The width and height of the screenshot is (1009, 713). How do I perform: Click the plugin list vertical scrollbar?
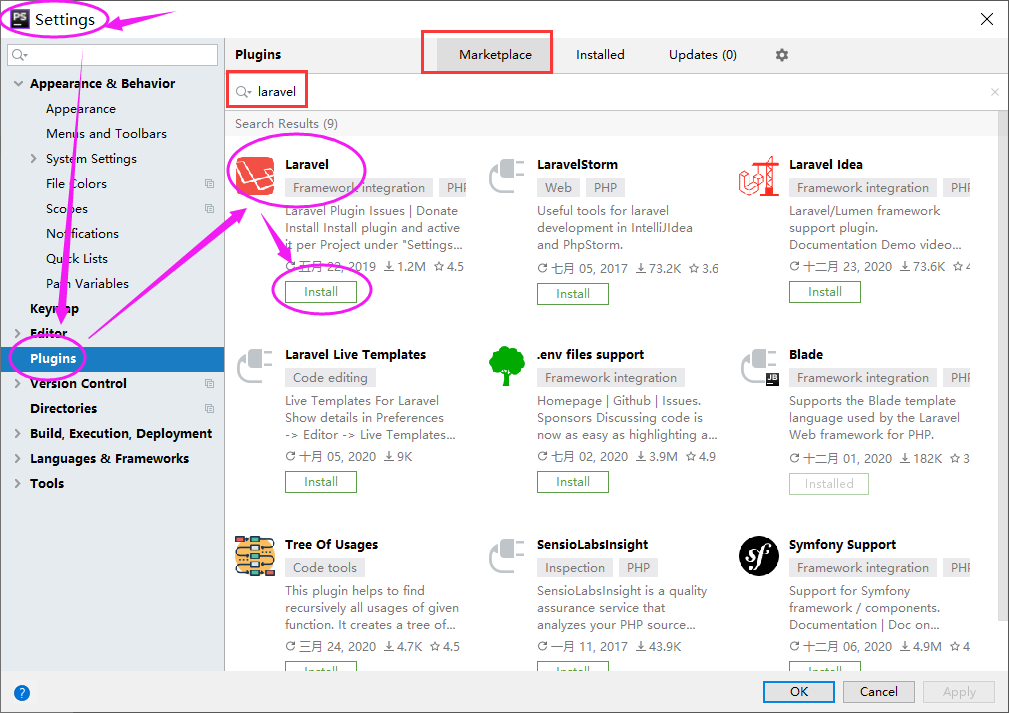1004,367
